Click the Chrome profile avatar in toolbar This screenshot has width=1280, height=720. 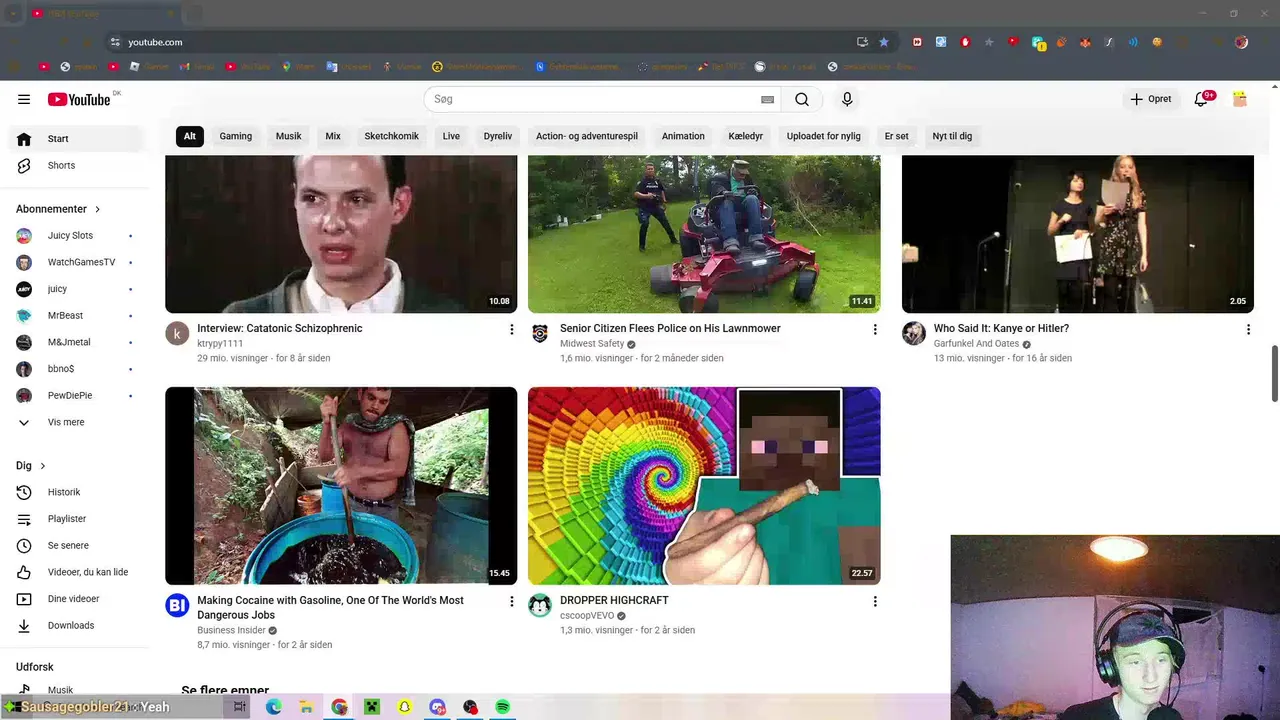tap(1241, 42)
